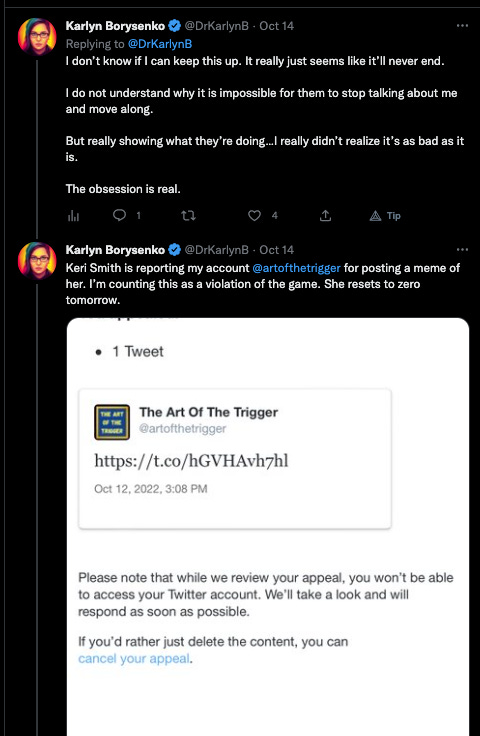Click the cancel your appeal link
The width and height of the screenshot is (480, 736).
point(134,659)
